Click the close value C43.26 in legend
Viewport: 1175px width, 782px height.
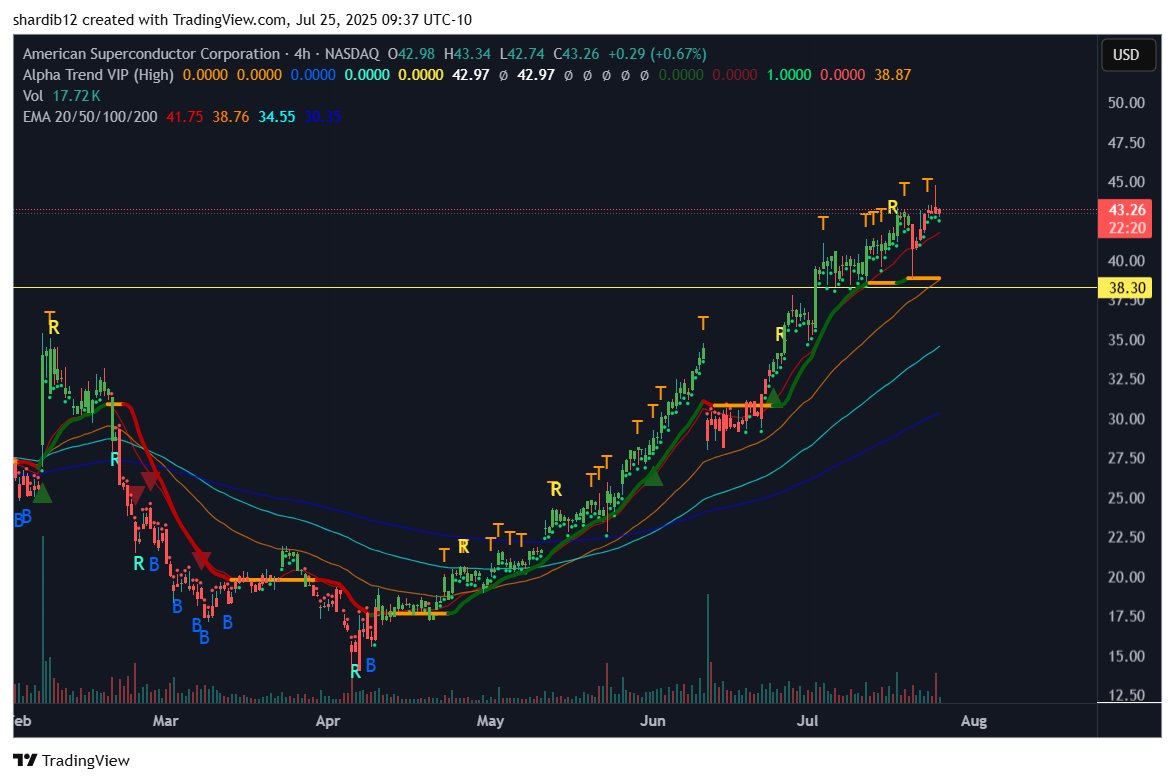coord(576,54)
